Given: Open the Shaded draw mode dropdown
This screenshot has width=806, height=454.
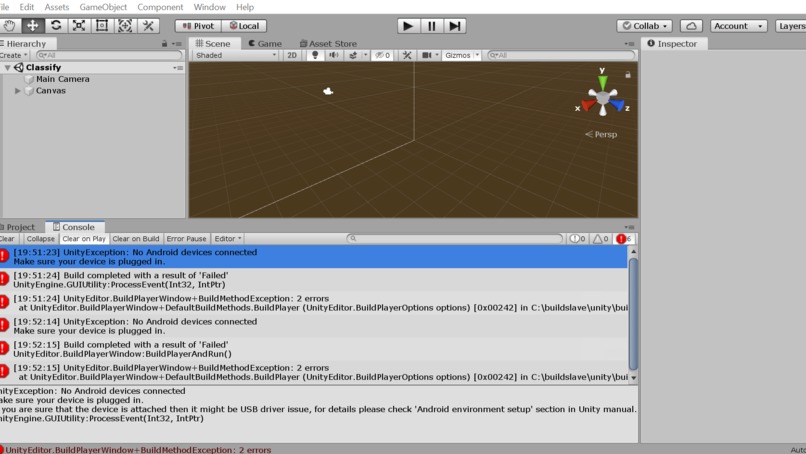Looking at the screenshot, I should 235,55.
